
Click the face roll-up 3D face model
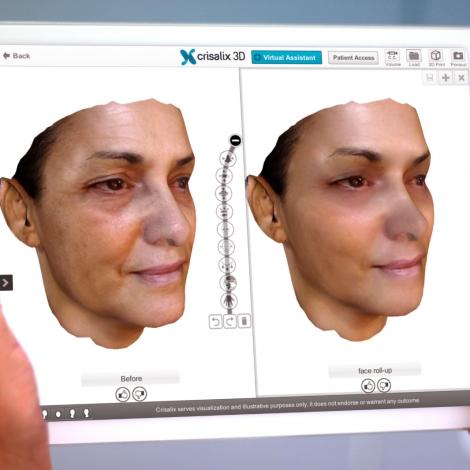[x=340, y=220]
